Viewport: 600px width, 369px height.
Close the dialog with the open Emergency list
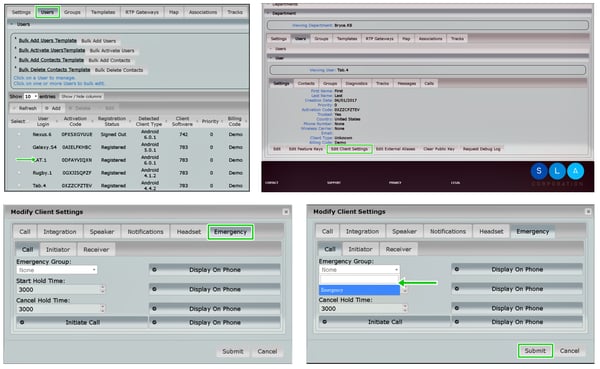pos(589,212)
